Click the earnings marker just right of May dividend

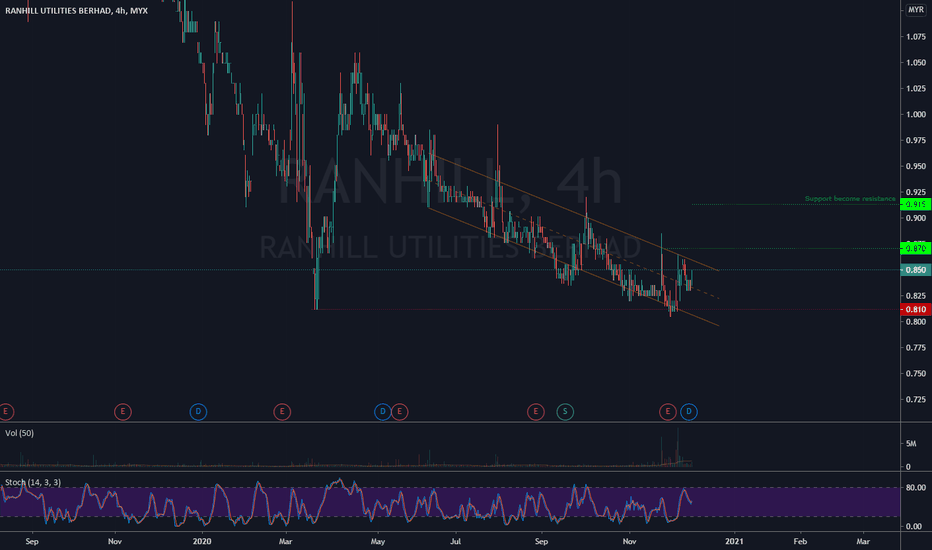coord(399,411)
